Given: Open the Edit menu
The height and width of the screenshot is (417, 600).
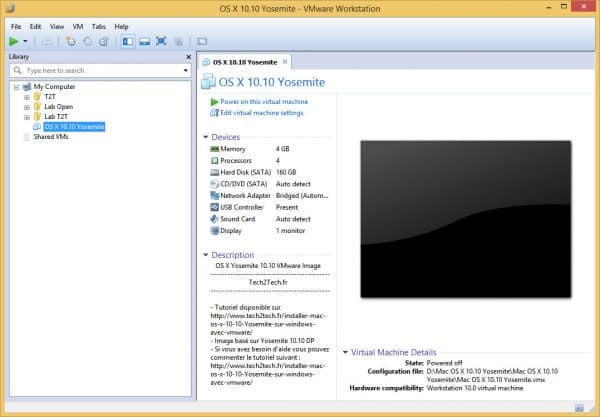Looking at the screenshot, I should point(35,27).
